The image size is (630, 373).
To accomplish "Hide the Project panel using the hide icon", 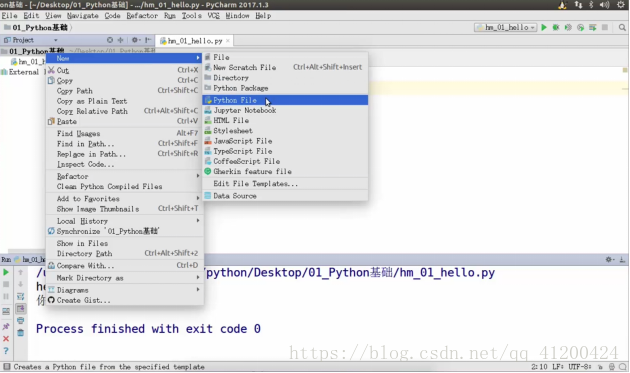I will (148, 40).
